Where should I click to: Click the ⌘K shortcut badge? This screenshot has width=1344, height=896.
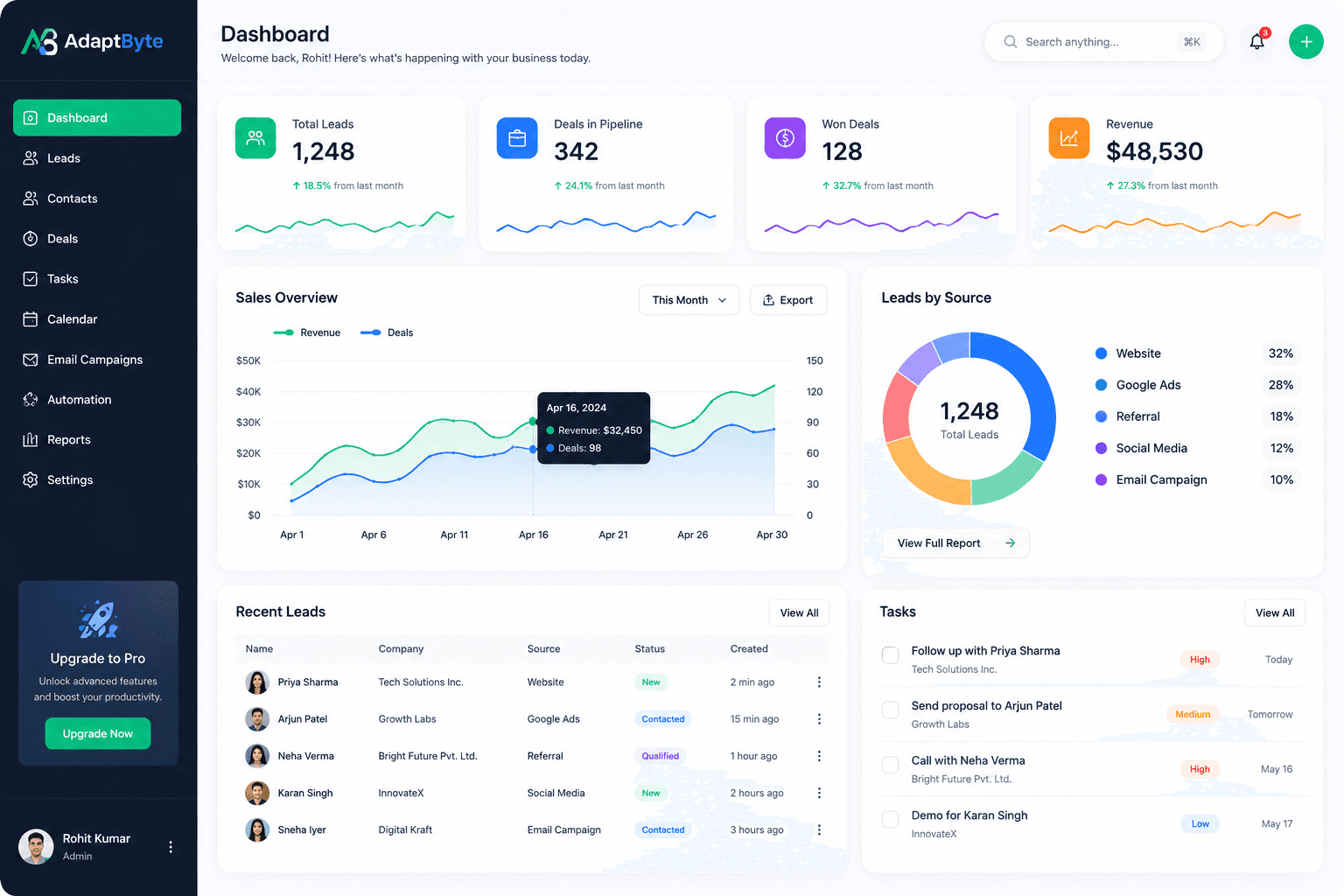[x=1192, y=42]
